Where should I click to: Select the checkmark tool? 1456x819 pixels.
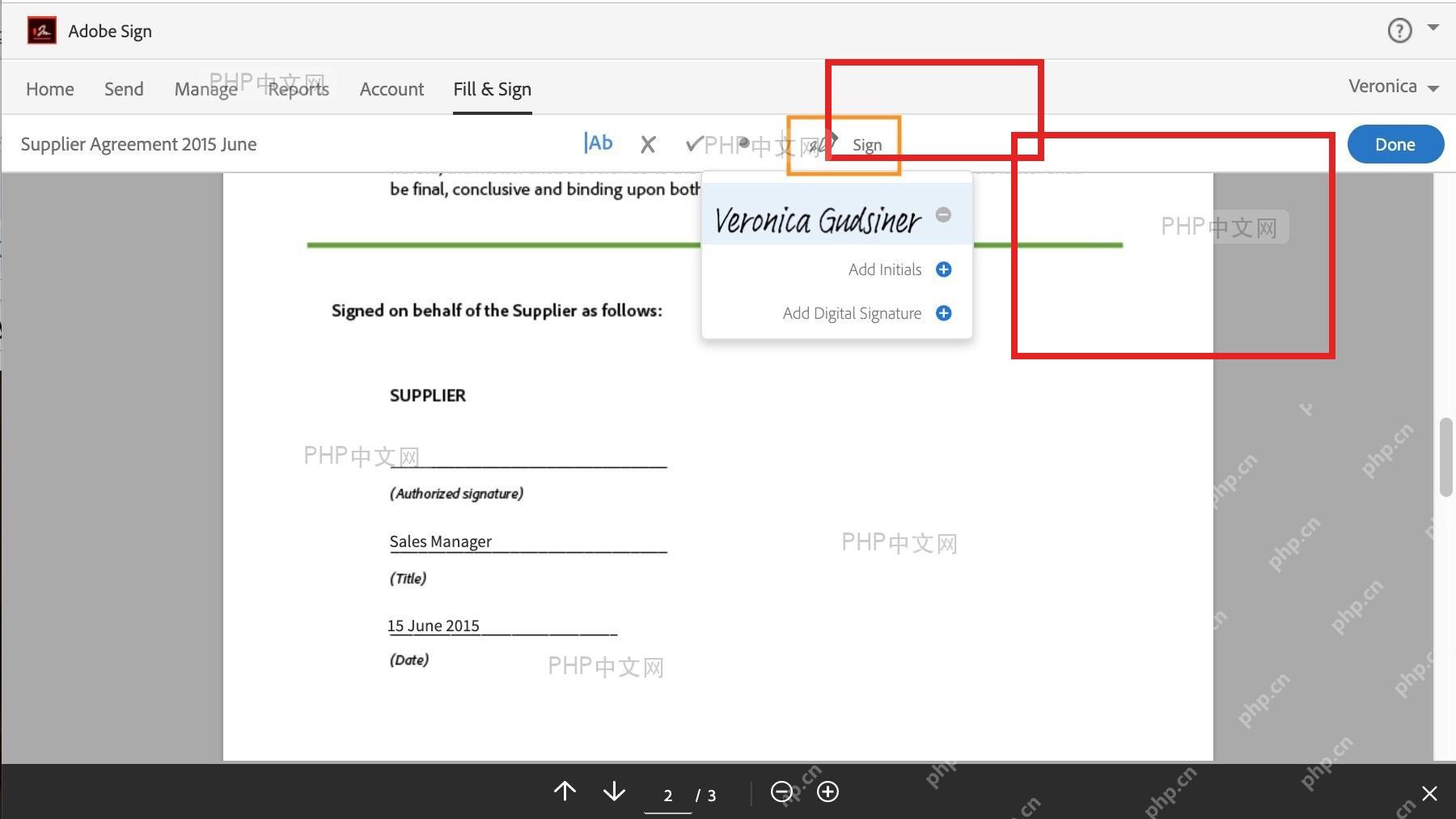tap(693, 144)
